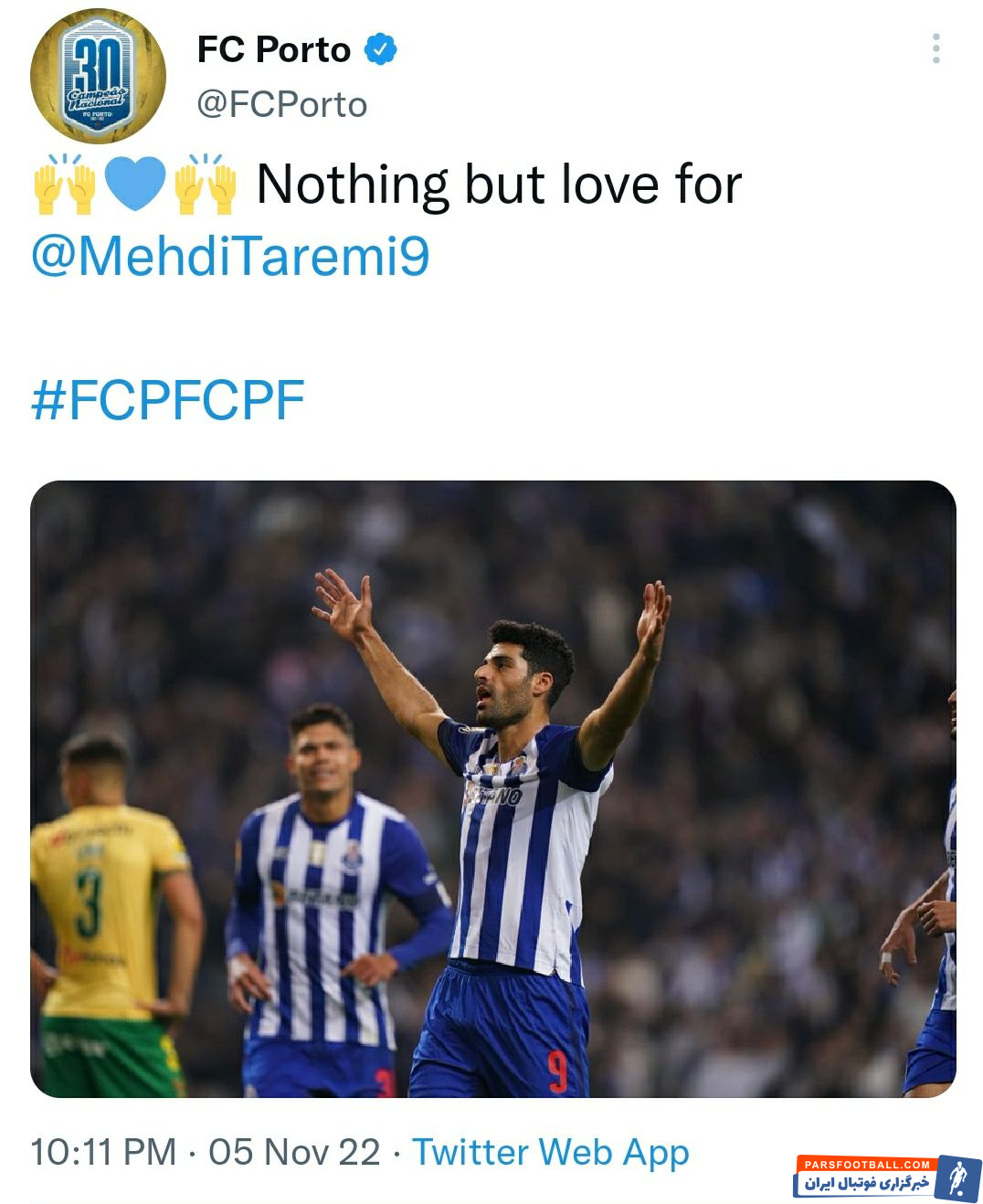Click the Parsfootball footballer logo icon
This screenshot has width=983, height=1204.
(958, 1178)
